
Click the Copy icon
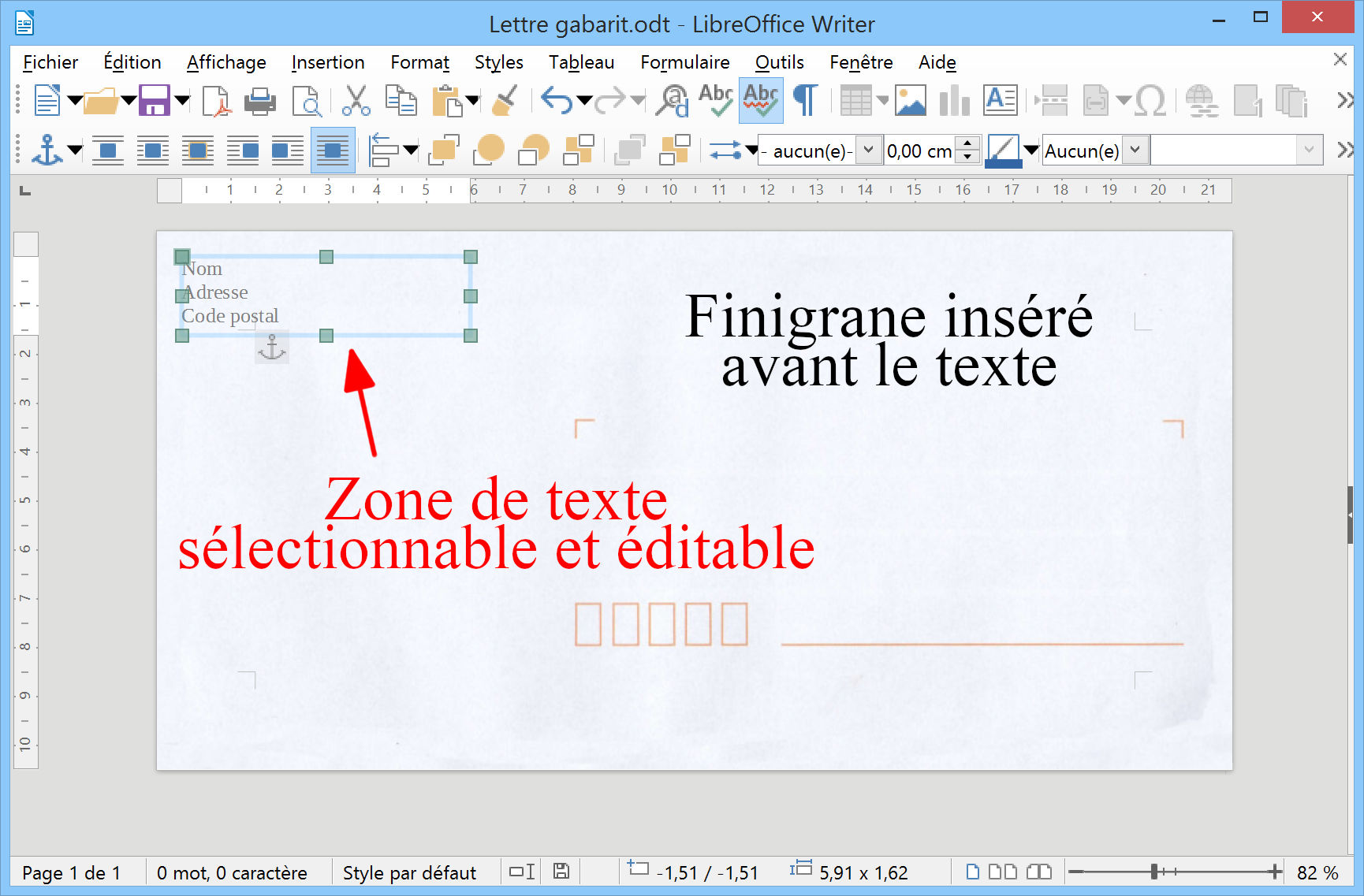(x=401, y=101)
